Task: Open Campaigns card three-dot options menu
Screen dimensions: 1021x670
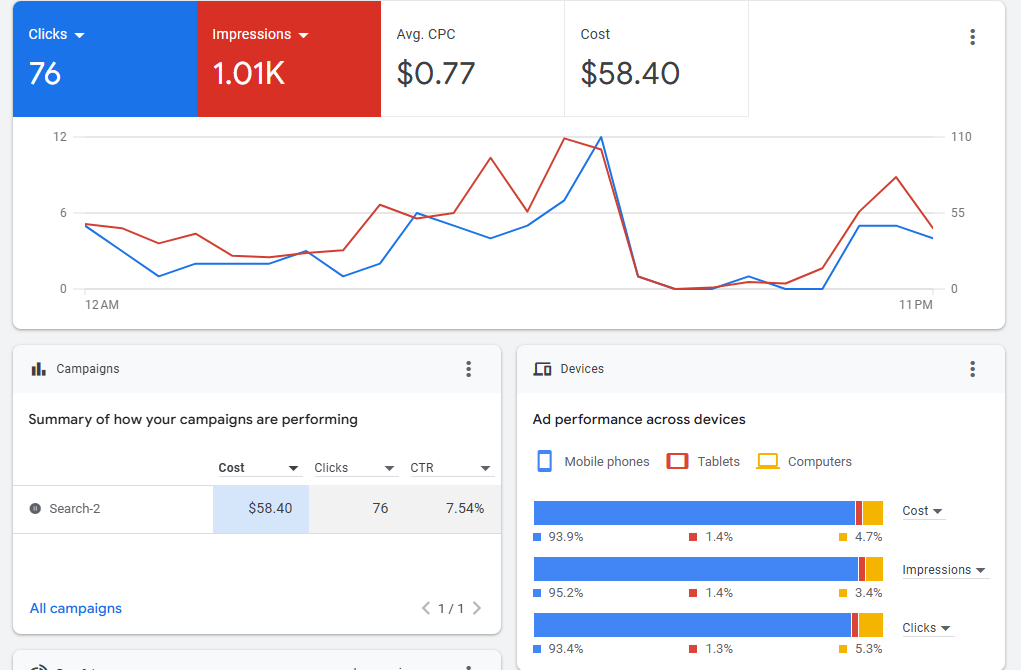Action: [x=468, y=369]
